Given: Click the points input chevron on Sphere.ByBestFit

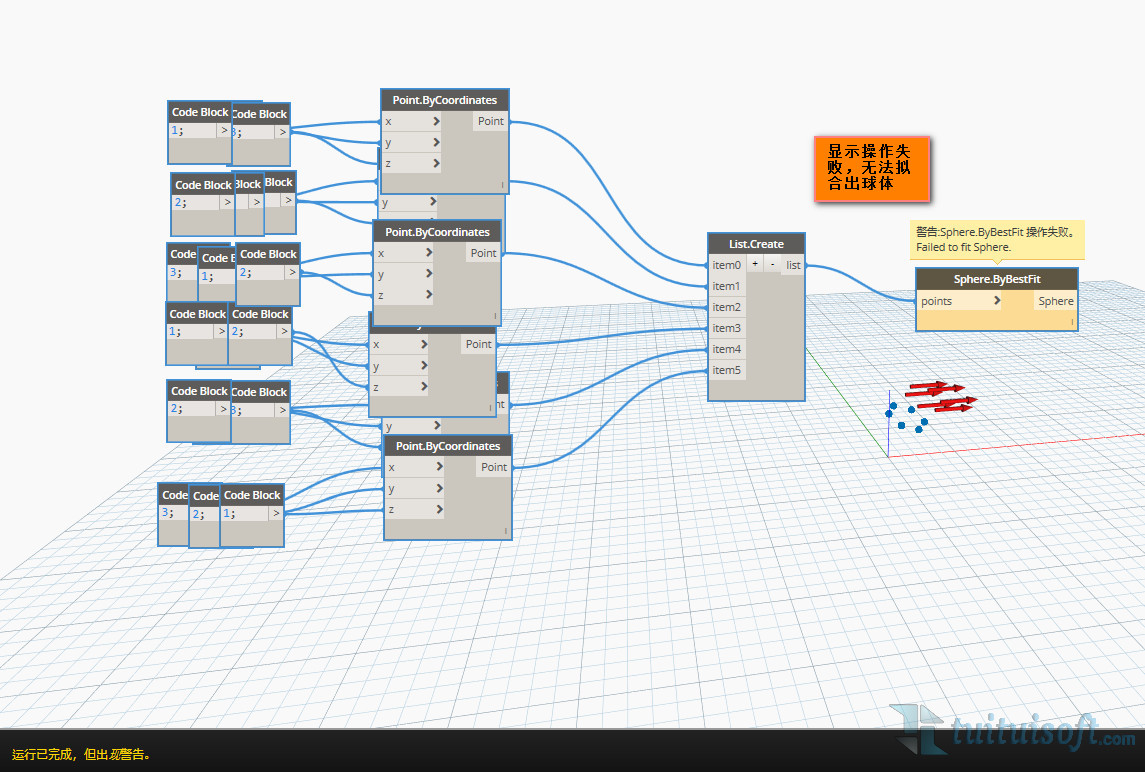Looking at the screenshot, I should [997, 301].
